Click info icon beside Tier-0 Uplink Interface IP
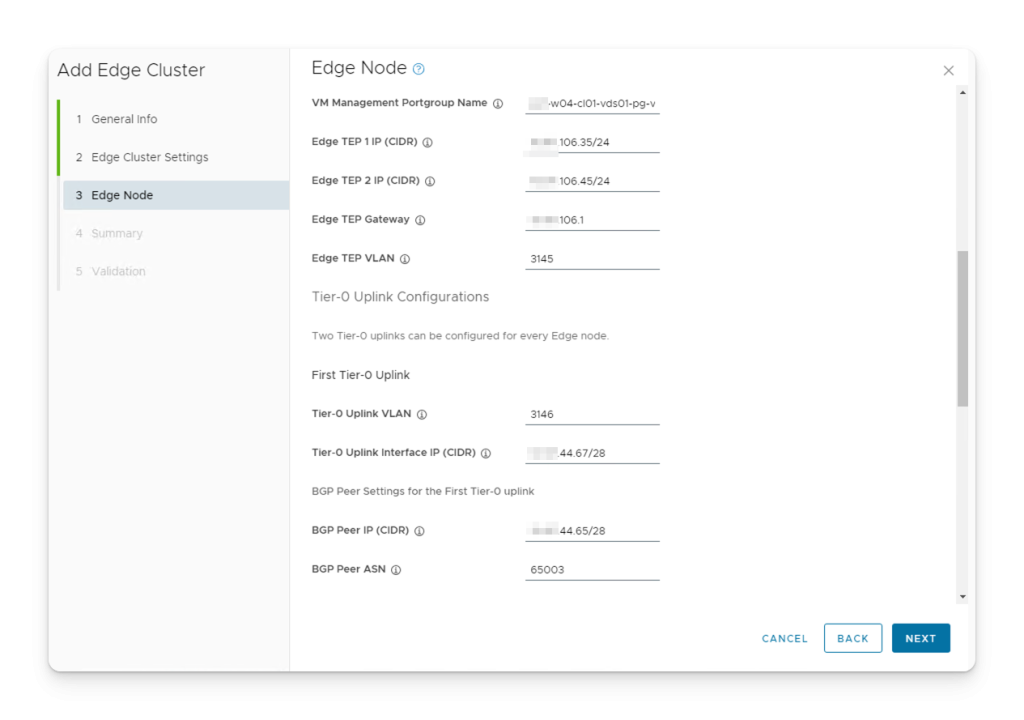 486,454
